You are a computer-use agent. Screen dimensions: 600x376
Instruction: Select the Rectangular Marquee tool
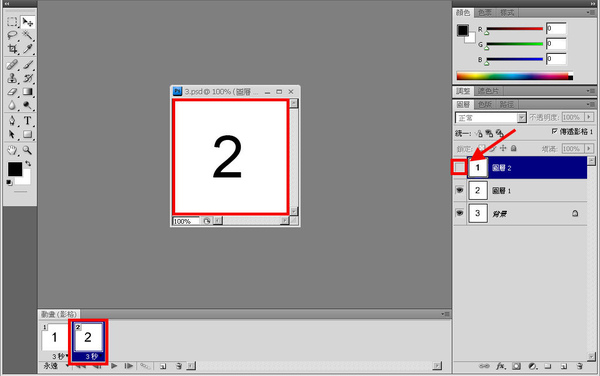click(x=12, y=22)
